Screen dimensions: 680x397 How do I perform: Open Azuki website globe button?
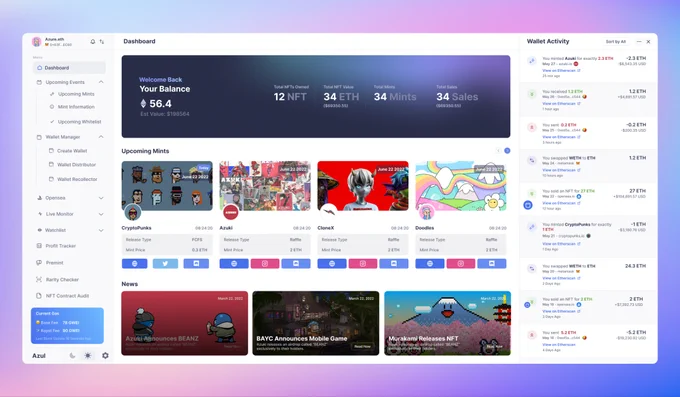[234, 263]
